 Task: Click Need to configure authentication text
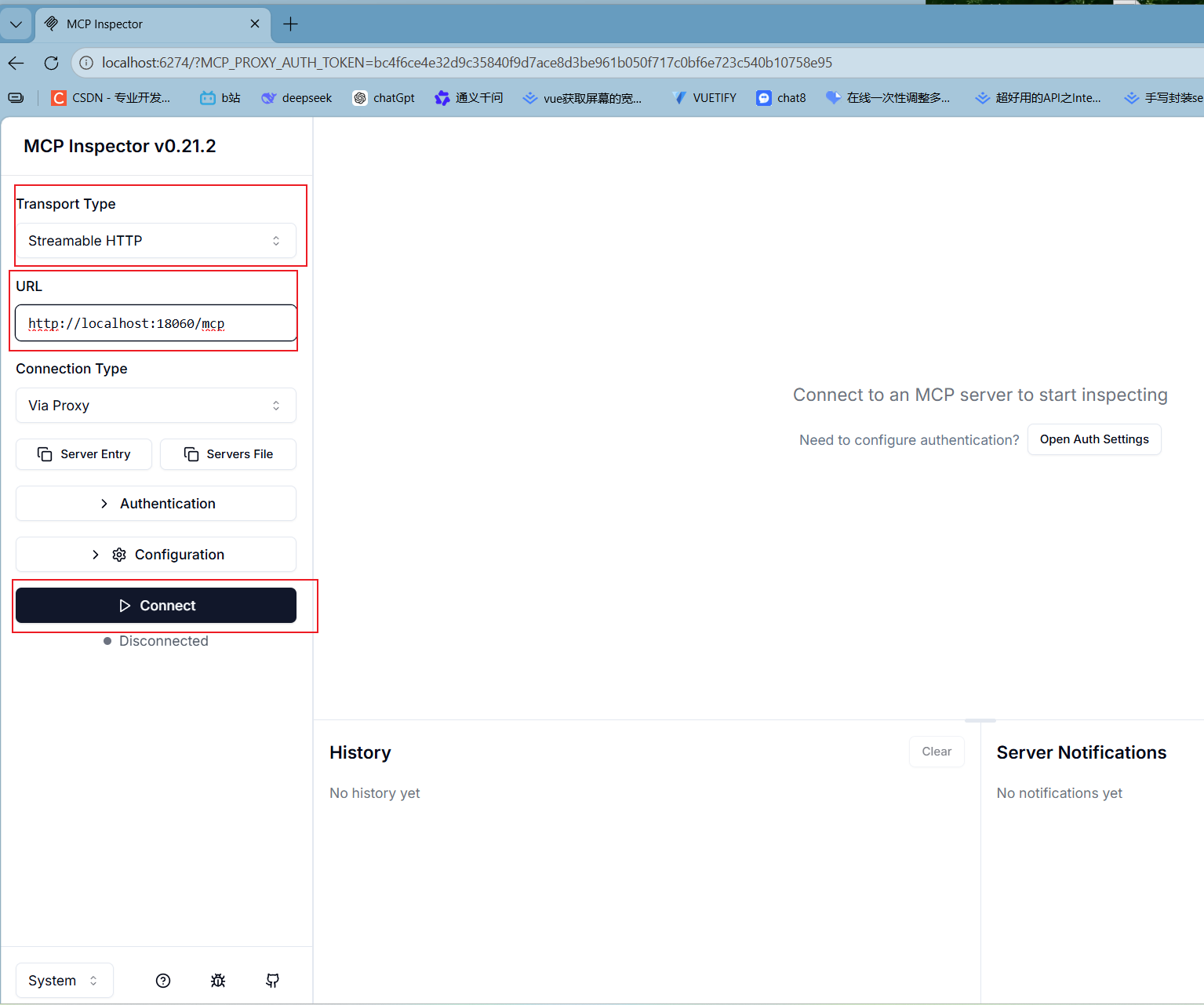(x=909, y=440)
